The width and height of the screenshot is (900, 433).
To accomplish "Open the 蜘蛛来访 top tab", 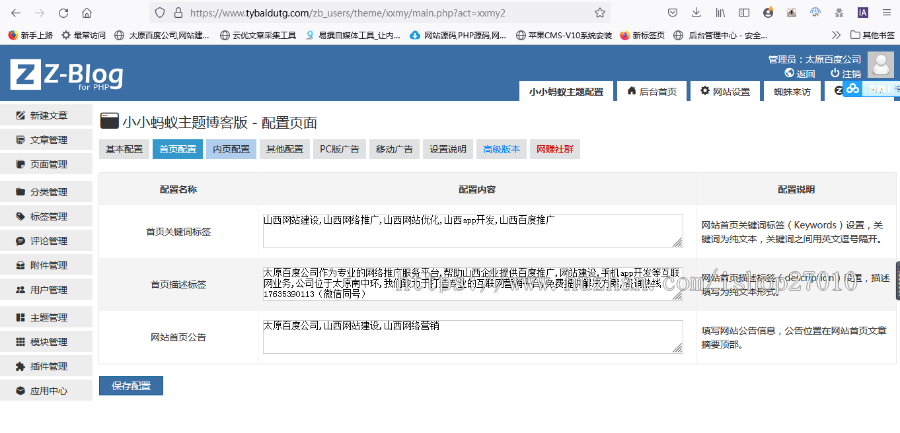I will point(792,91).
